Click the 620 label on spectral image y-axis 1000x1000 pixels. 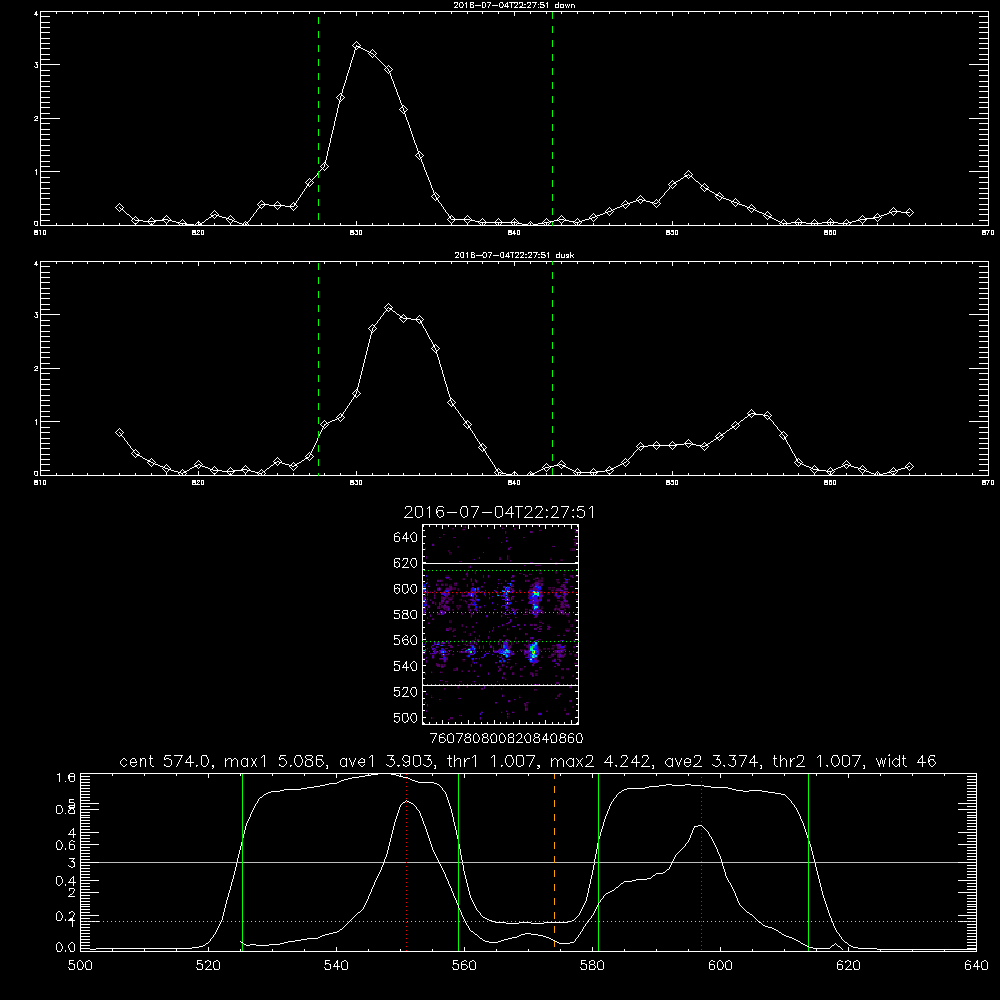(406, 563)
